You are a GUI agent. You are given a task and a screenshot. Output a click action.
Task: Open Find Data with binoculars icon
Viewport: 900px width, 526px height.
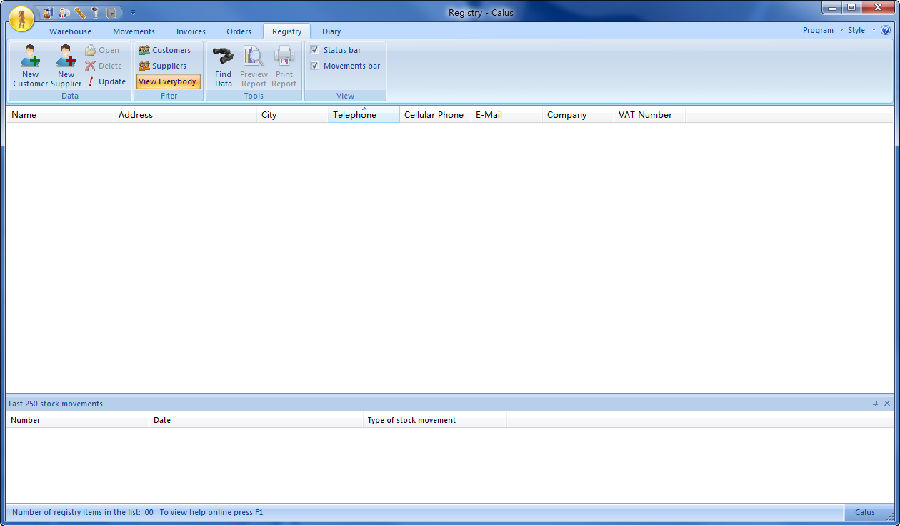pos(223,65)
